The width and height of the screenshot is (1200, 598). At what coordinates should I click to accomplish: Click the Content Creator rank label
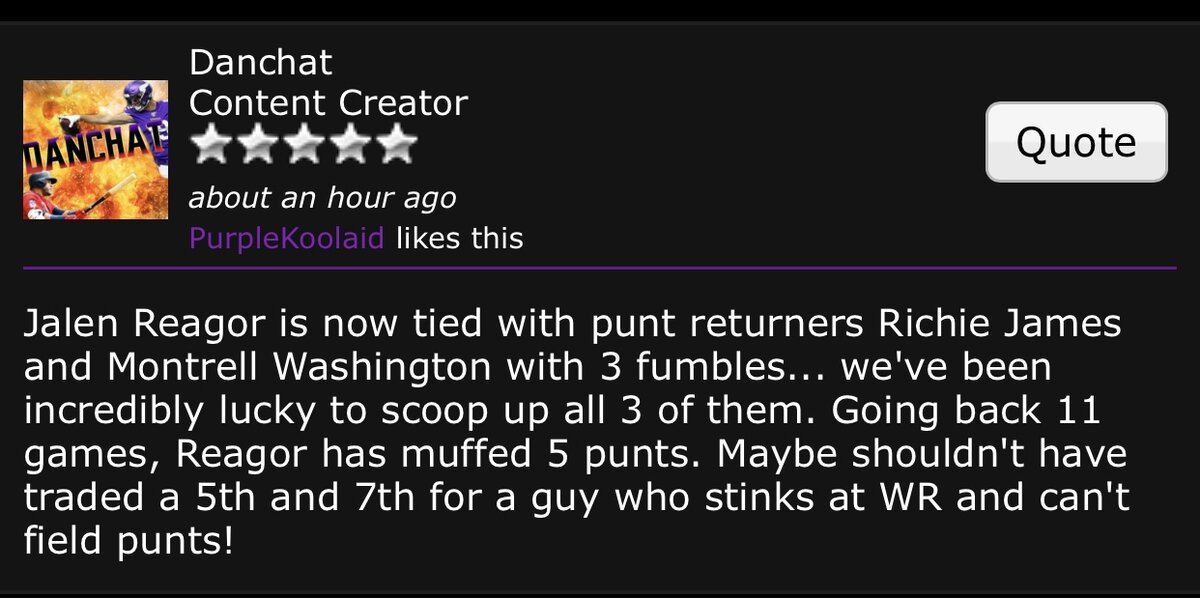point(328,103)
